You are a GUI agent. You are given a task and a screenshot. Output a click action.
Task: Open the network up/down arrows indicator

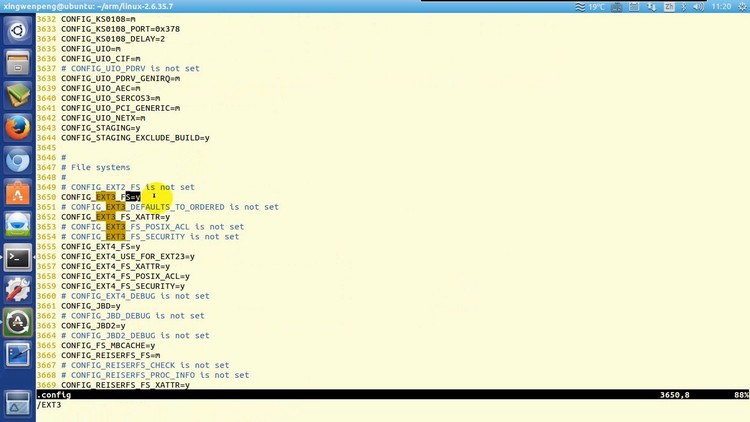[x=651, y=7]
